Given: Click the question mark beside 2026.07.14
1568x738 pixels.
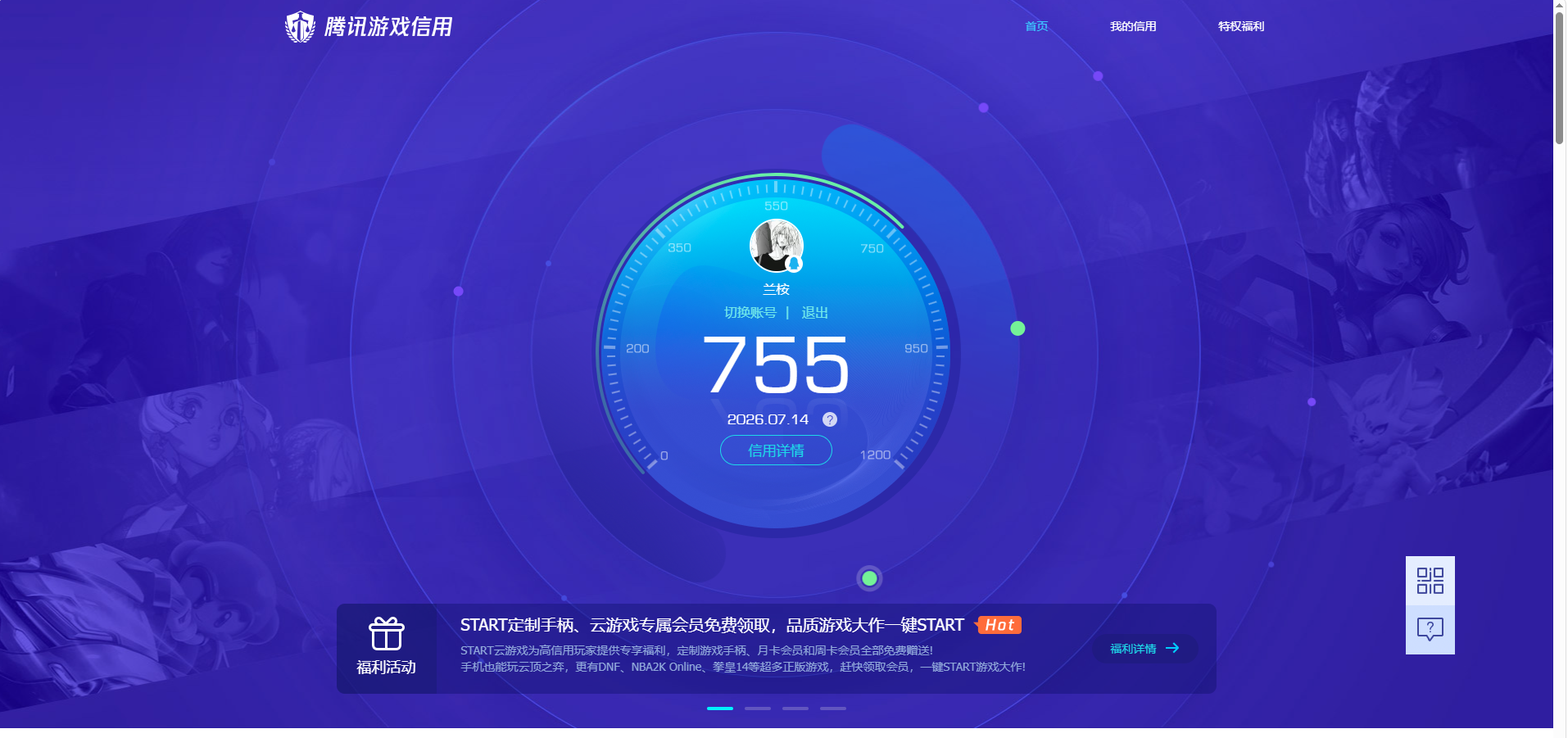Looking at the screenshot, I should [x=830, y=419].
